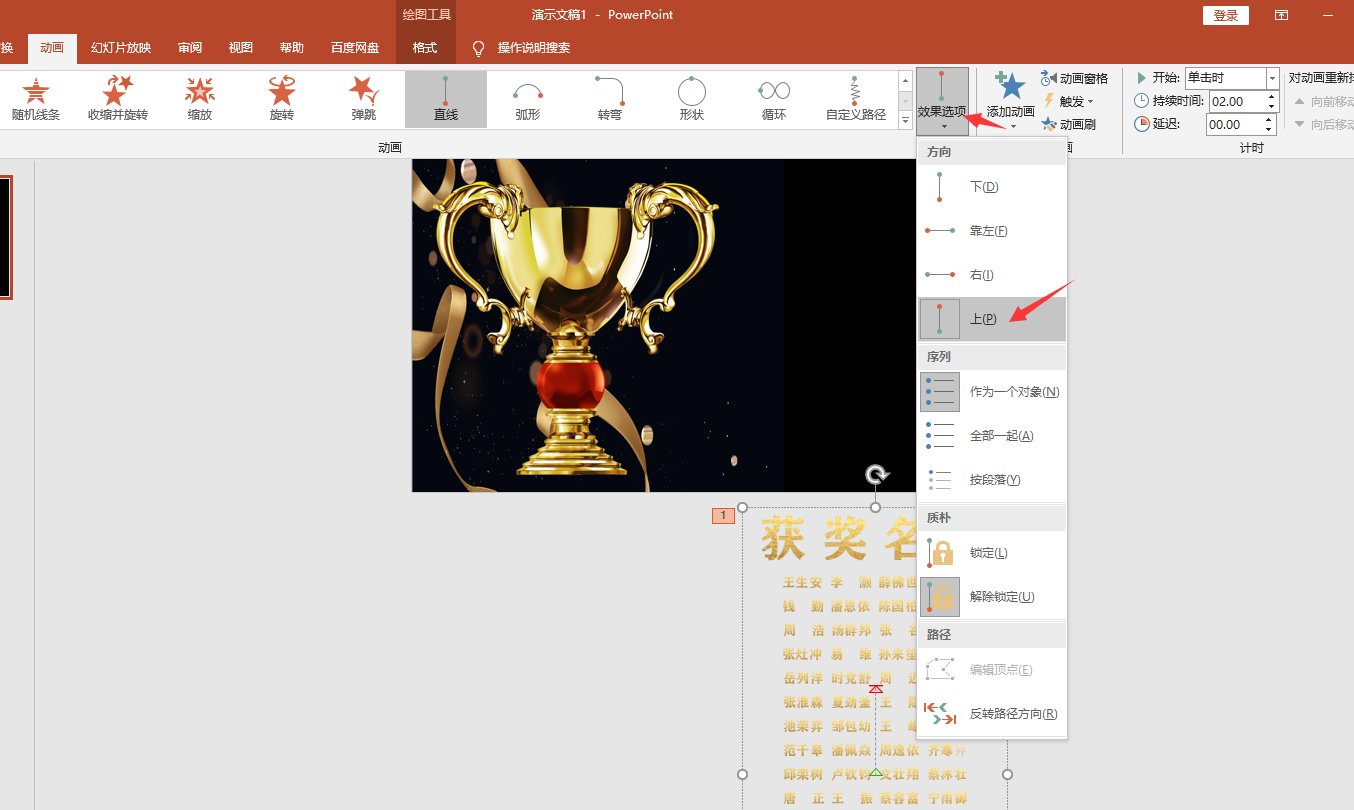Select the 旋转 spin animation effect
This screenshot has height=810, width=1354.
tap(282, 99)
